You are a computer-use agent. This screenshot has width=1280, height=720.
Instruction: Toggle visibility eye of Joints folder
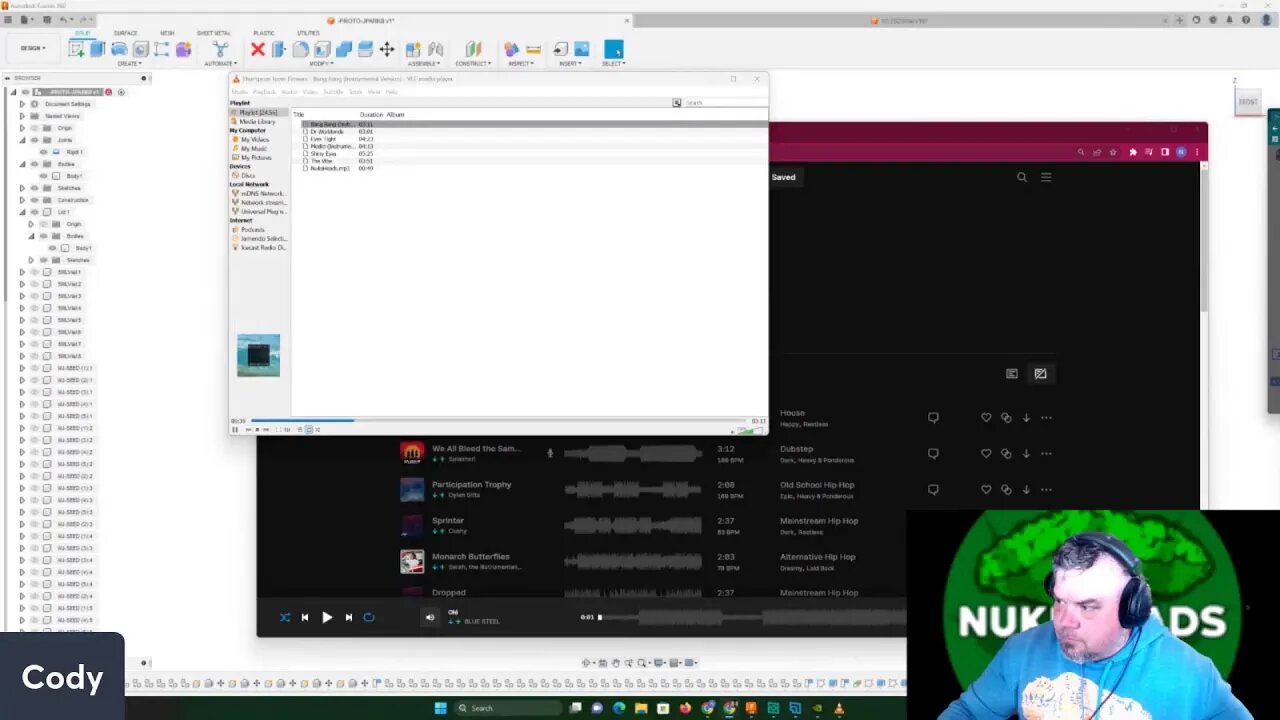[x=34, y=140]
